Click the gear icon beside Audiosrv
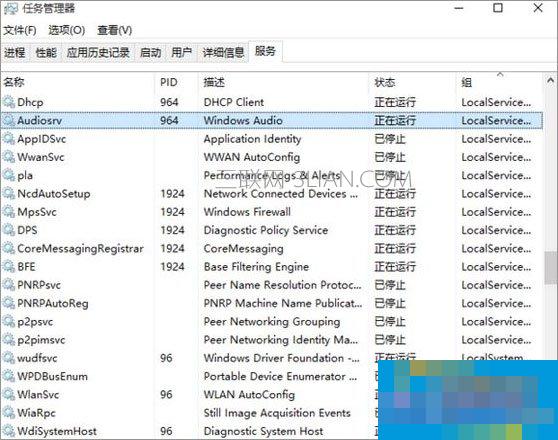The image size is (558, 440). [x=9, y=121]
